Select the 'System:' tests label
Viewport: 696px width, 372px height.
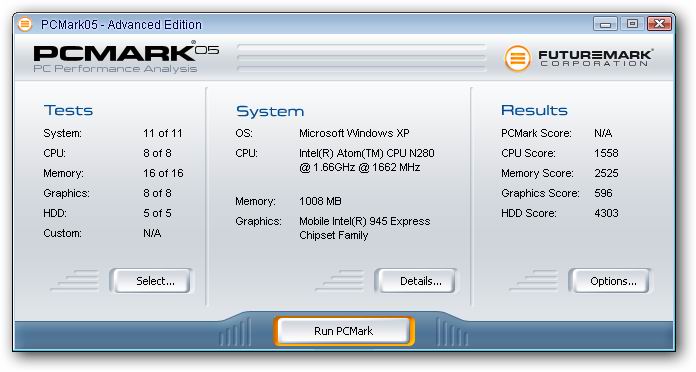[62, 133]
